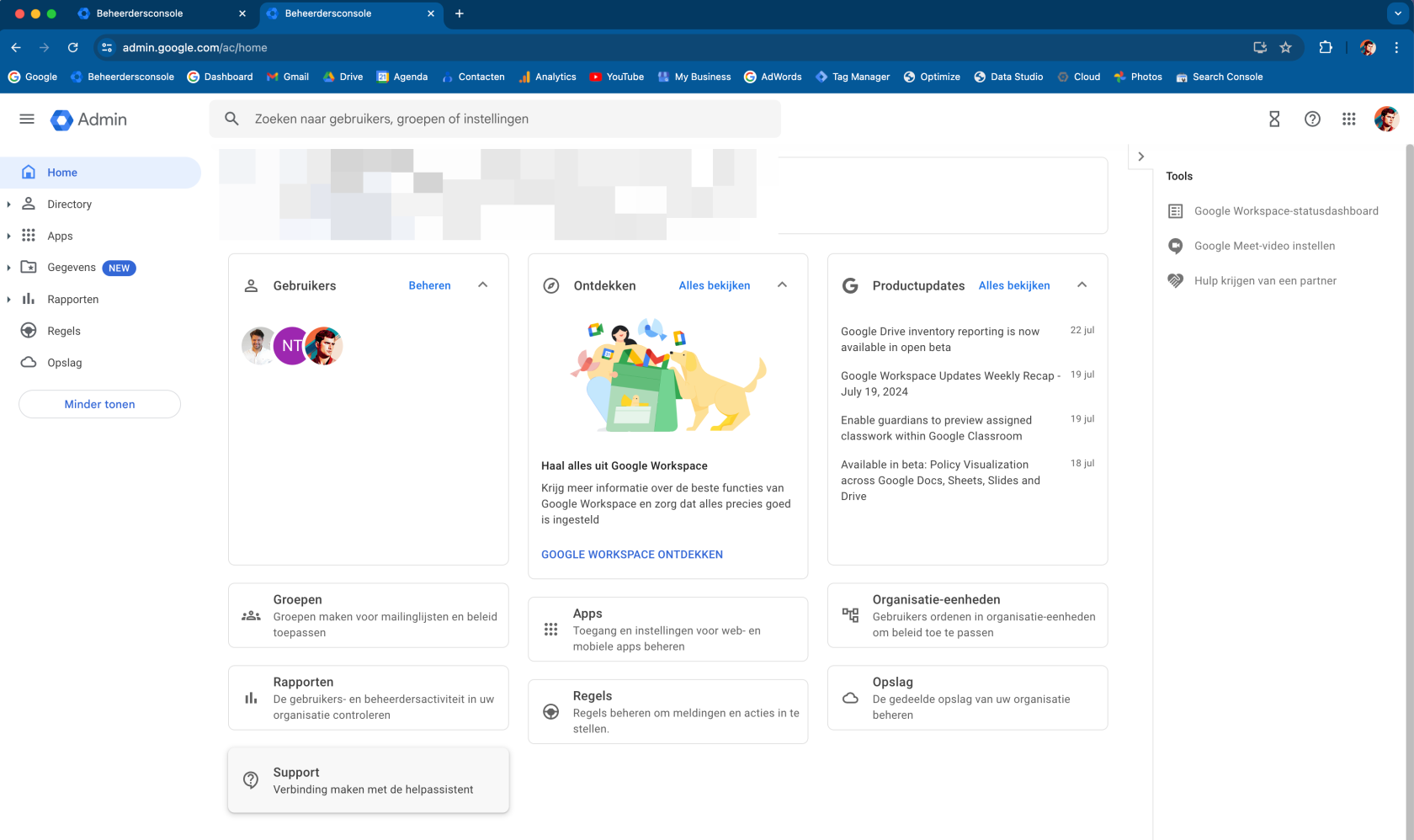Screen dimensions: 1414x840
Task: Collapse the Productupdates card
Action: pos(1082,284)
